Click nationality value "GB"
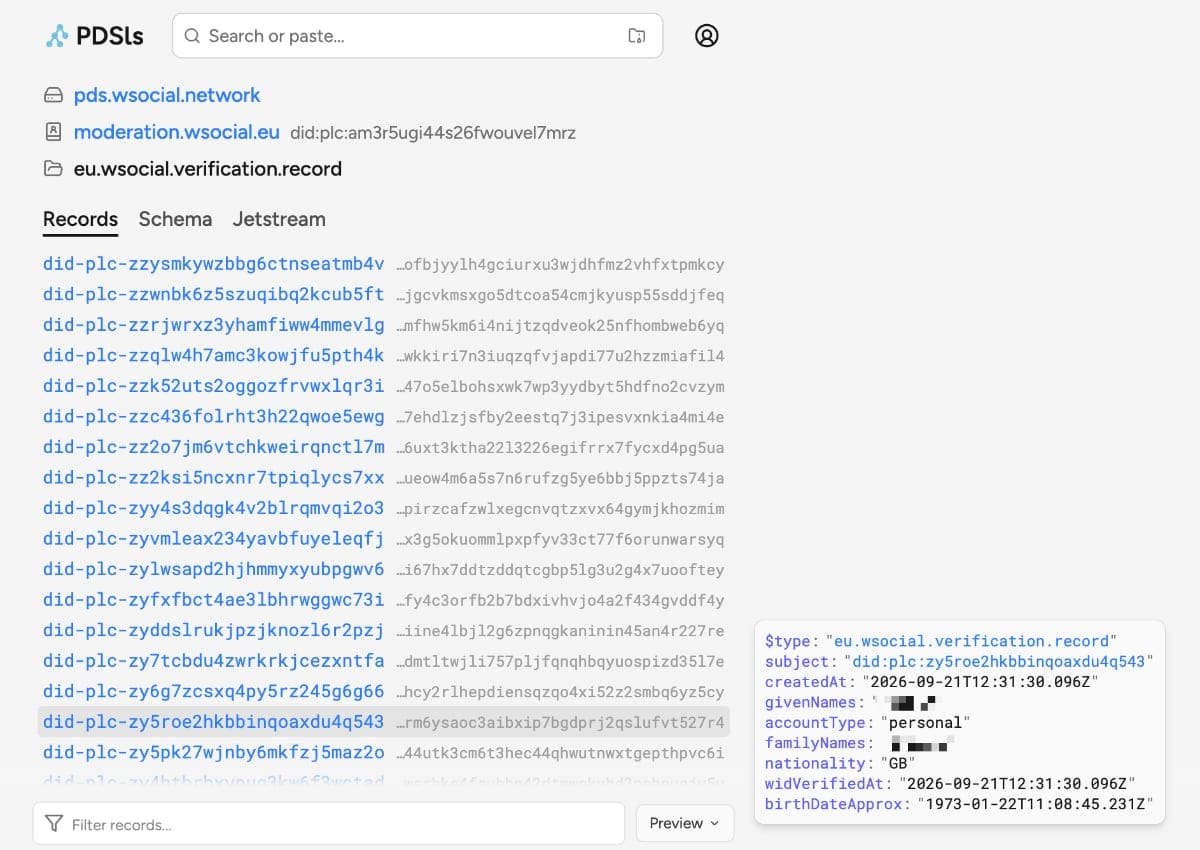Screen dimensions: 1200x850 897,763
